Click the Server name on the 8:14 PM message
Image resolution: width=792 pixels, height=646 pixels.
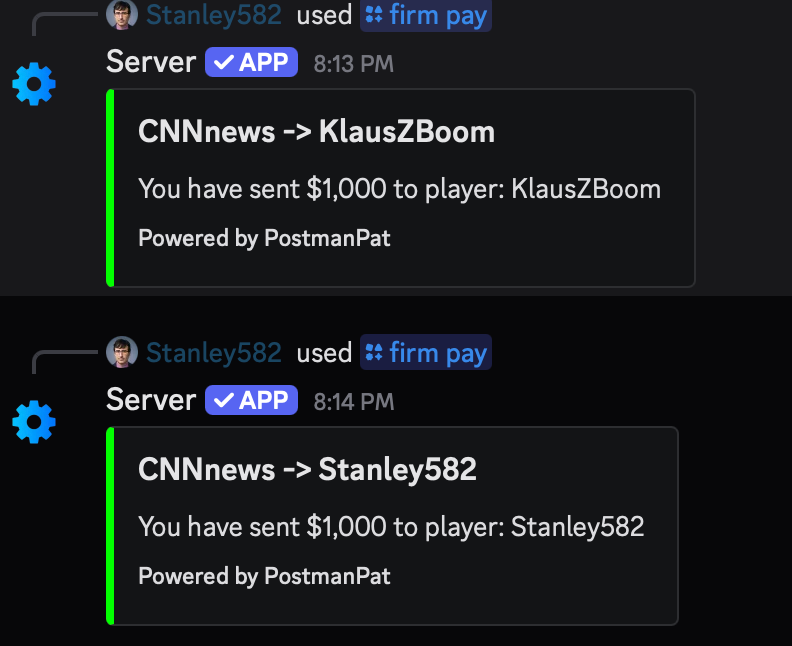click(151, 400)
